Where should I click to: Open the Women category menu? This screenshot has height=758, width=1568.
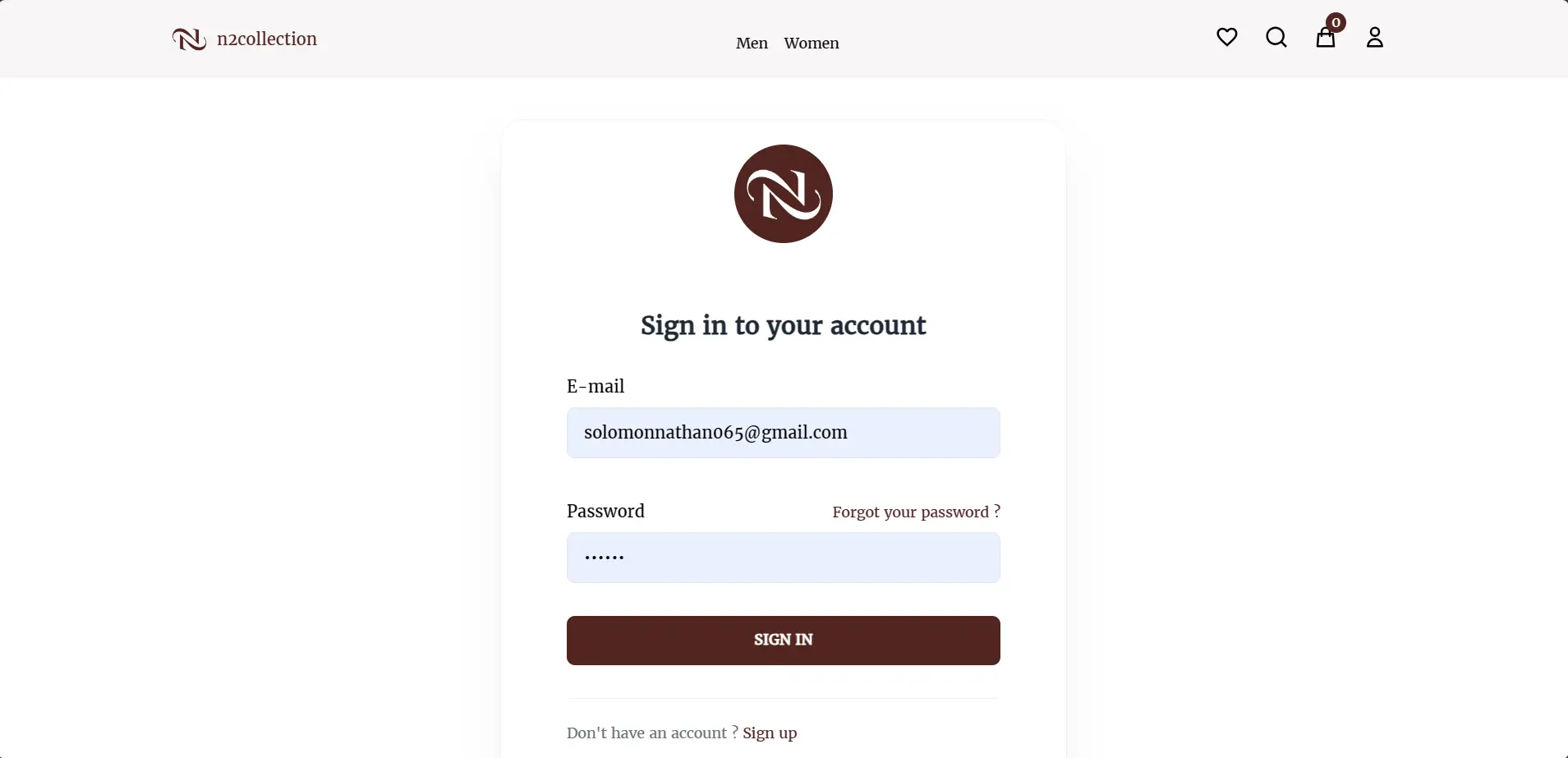812,44
